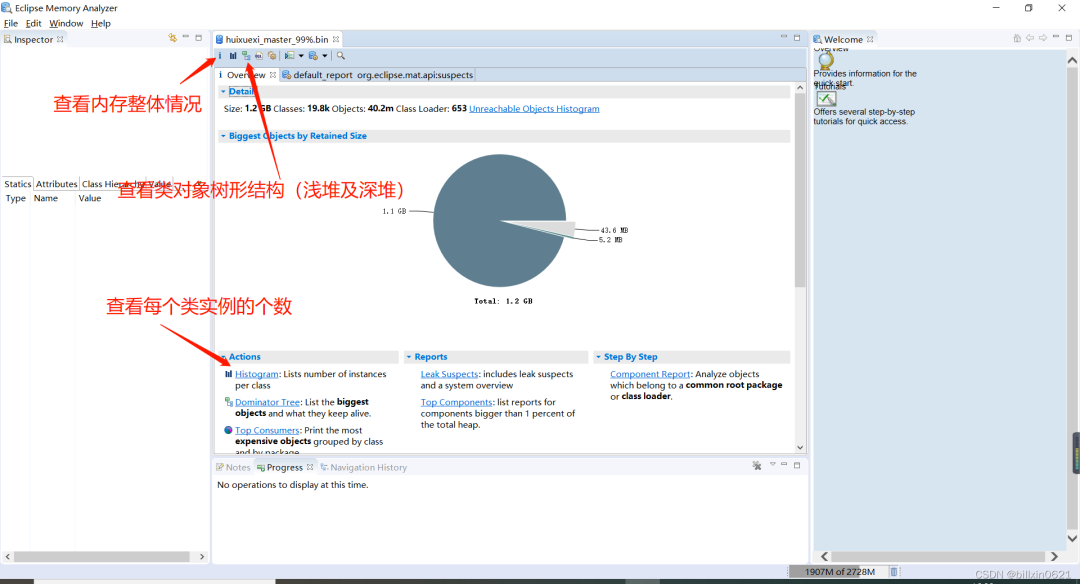This screenshot has width=1080, height=584.
Task: Run garbage collector trash icon
Action: click(893, 572)
